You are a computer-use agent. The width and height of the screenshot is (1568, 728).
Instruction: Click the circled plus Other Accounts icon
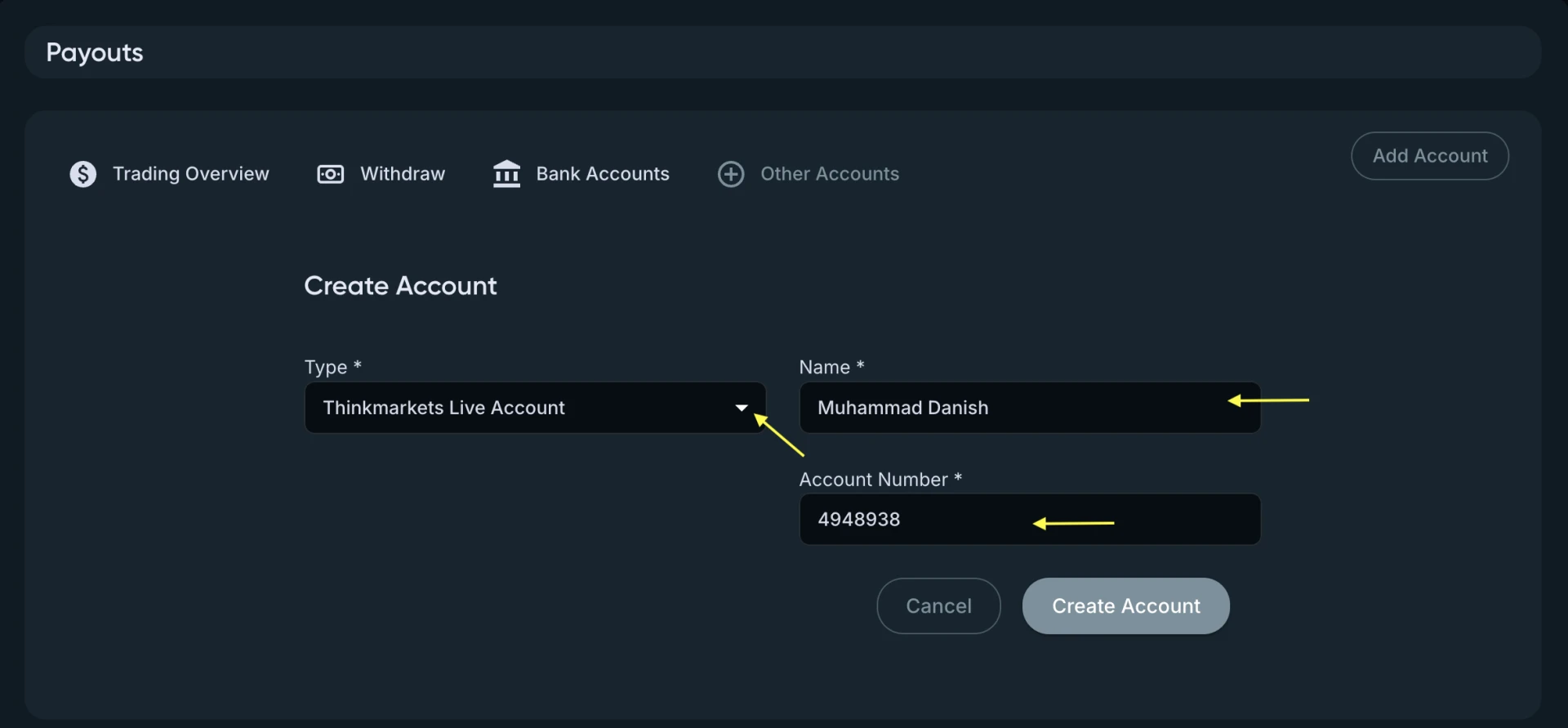tap(730, 174)
